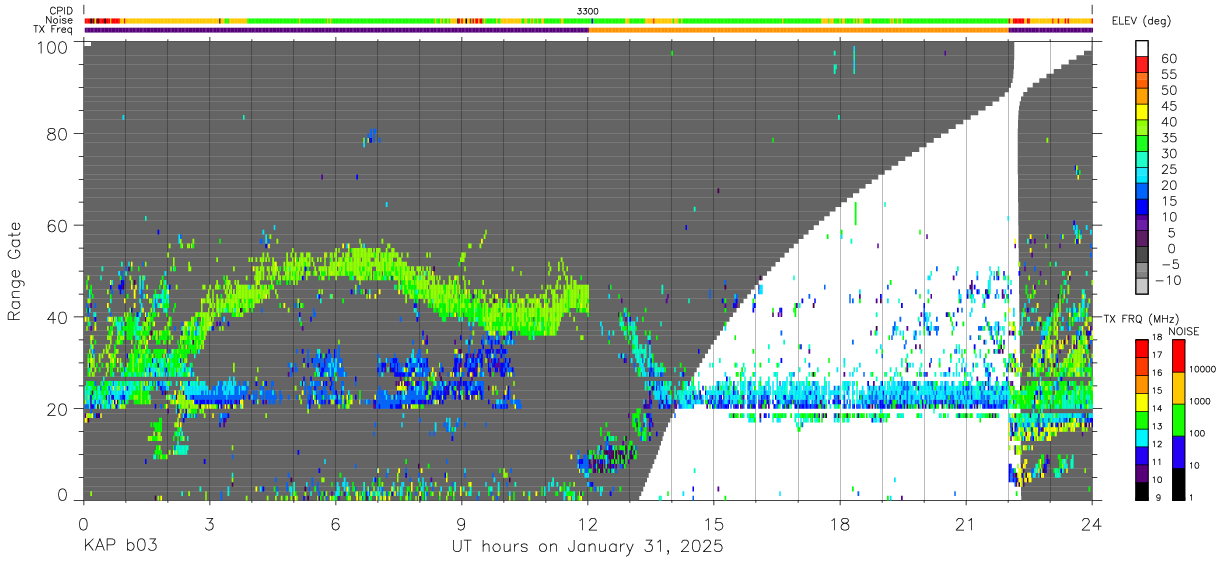
Task: Click the 20 tick label on Range Gate axis
Action: [x=58, y=409]
